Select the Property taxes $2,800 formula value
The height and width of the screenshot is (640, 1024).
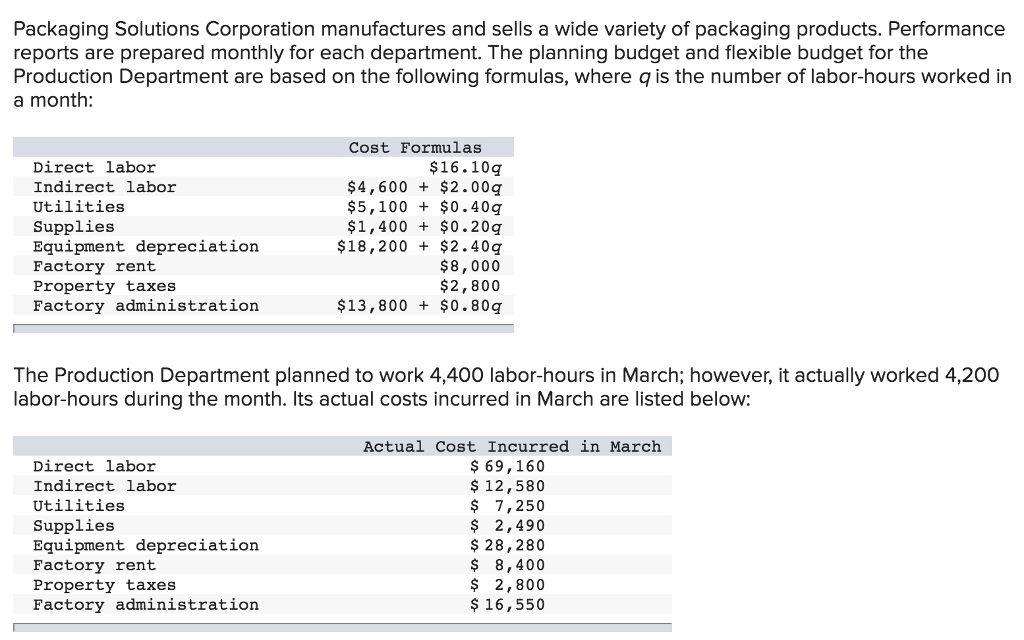pos(470,285)
